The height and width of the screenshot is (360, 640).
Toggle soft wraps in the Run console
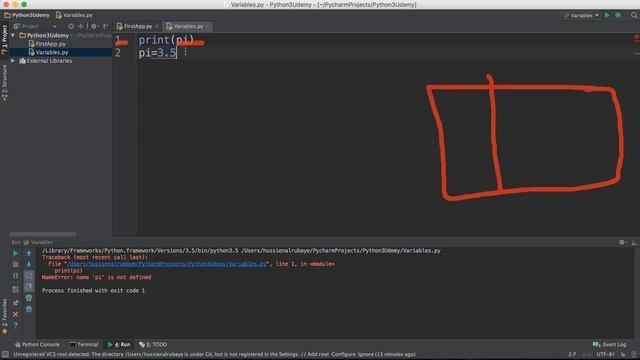pyautogui.click(x=29, y=276)
